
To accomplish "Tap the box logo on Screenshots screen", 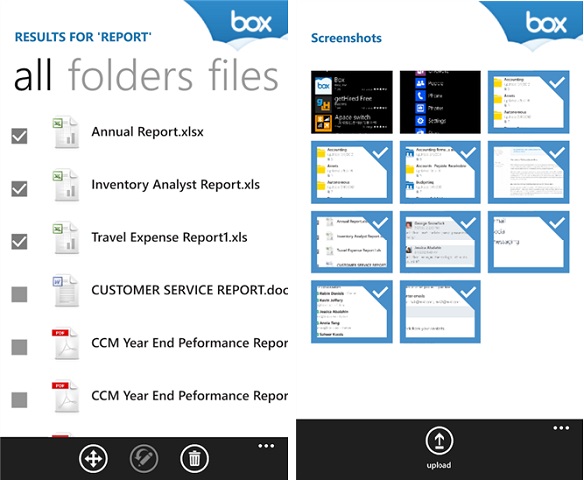I will (x=546, y=22).
